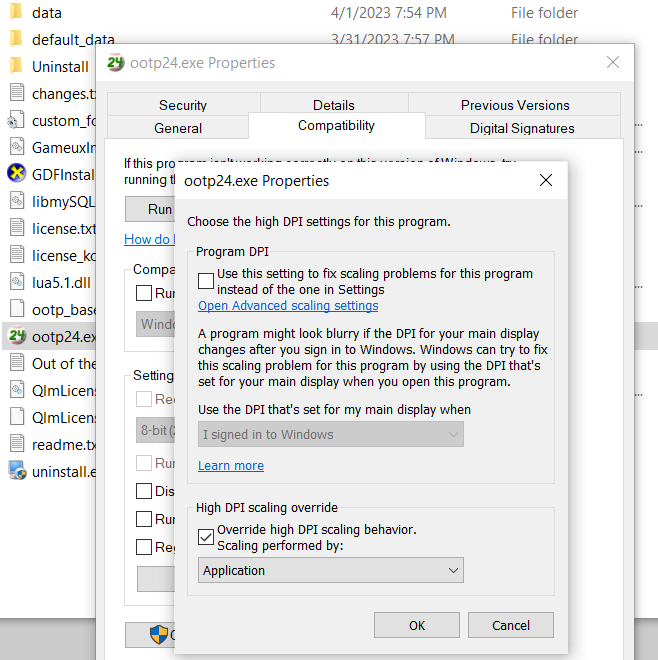Toggle the checkbox starting with Dis
This screenshot has height=660, width=658.
[144, 491]
